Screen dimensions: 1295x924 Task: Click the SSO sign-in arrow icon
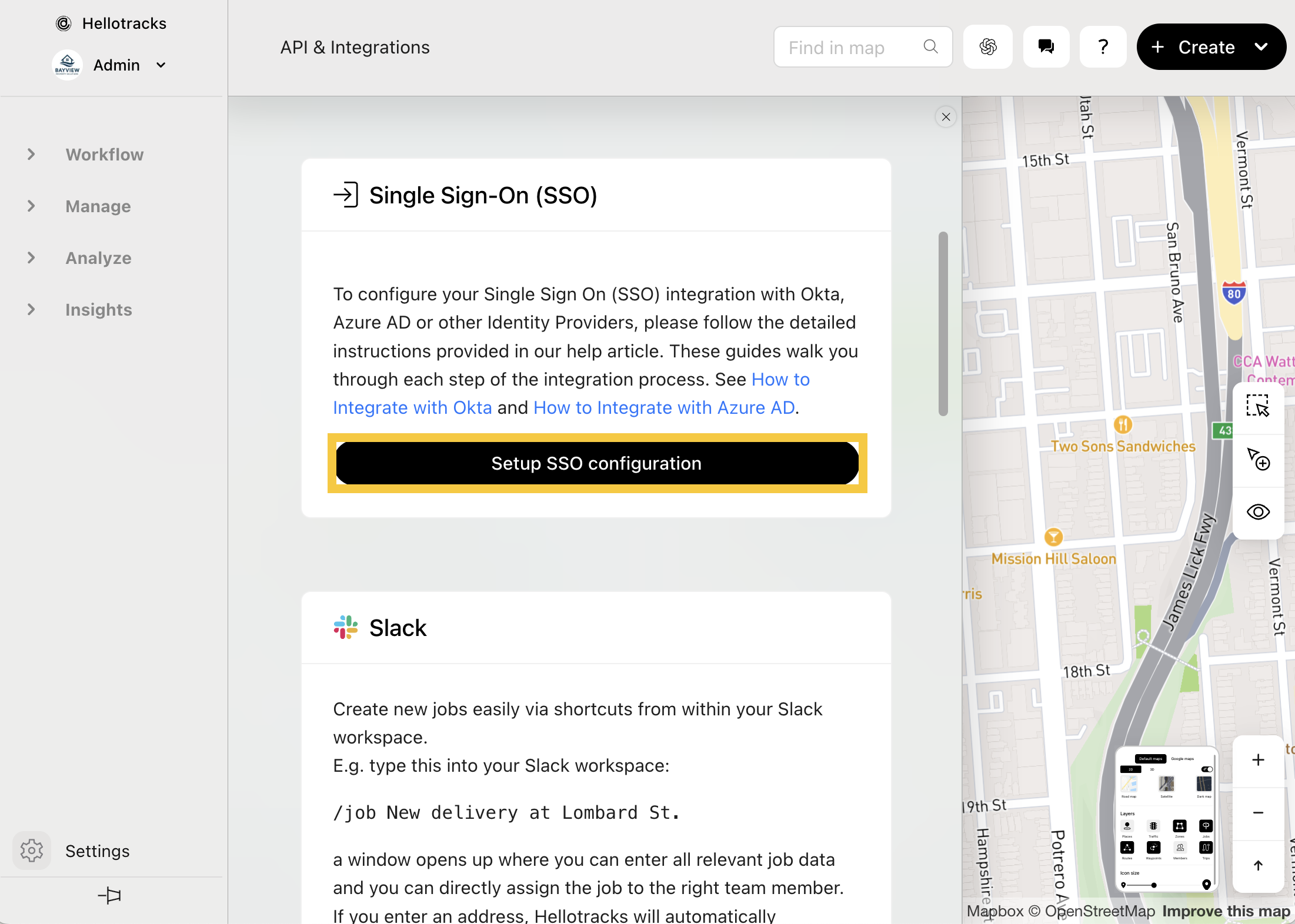tap(346, 195)
